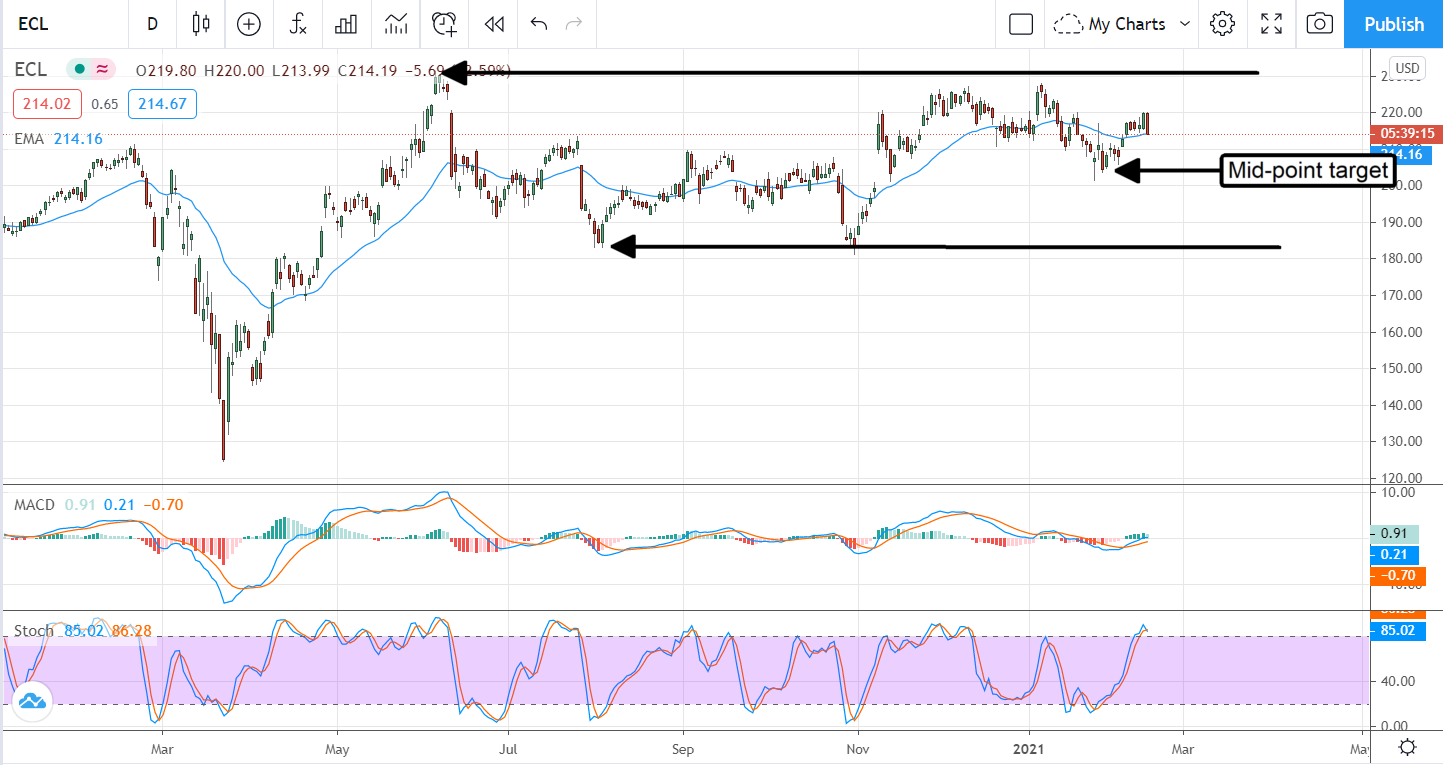Take a chart snapshot with the camera icon
1443x765 pixels.
point(1320,24)
